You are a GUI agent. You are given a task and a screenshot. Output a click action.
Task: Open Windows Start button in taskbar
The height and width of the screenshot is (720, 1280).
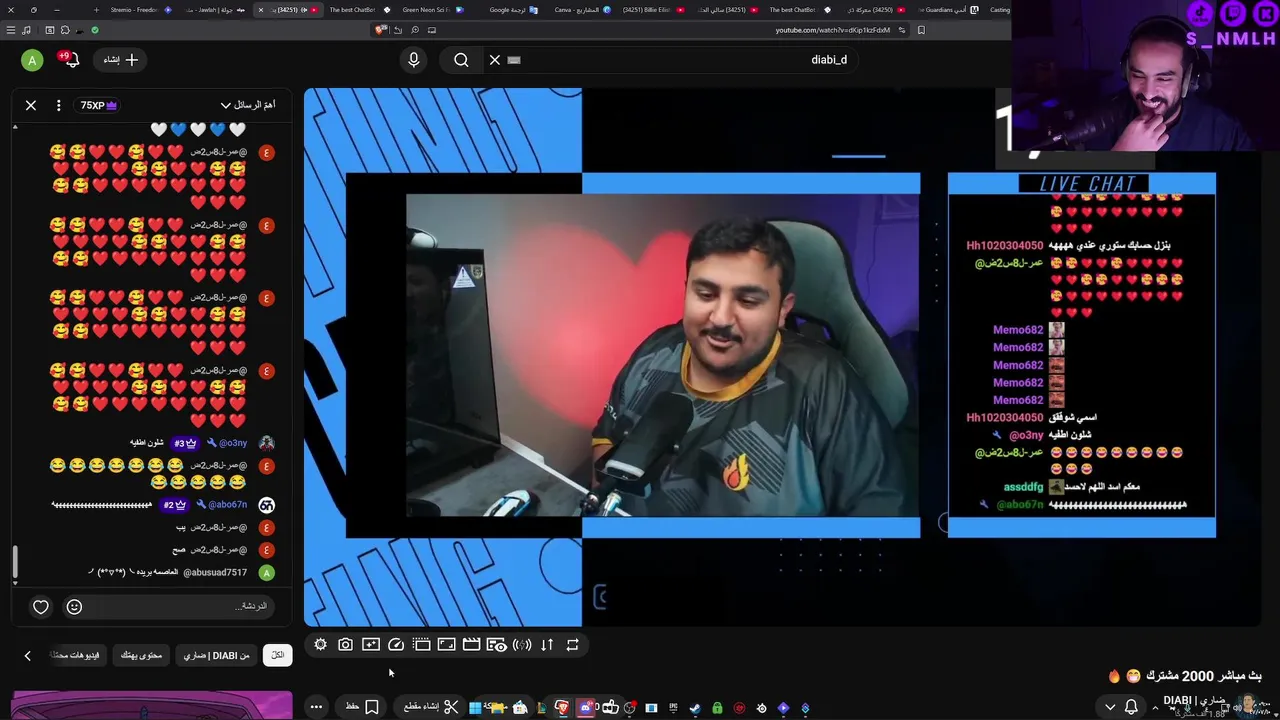coord(475,708)
